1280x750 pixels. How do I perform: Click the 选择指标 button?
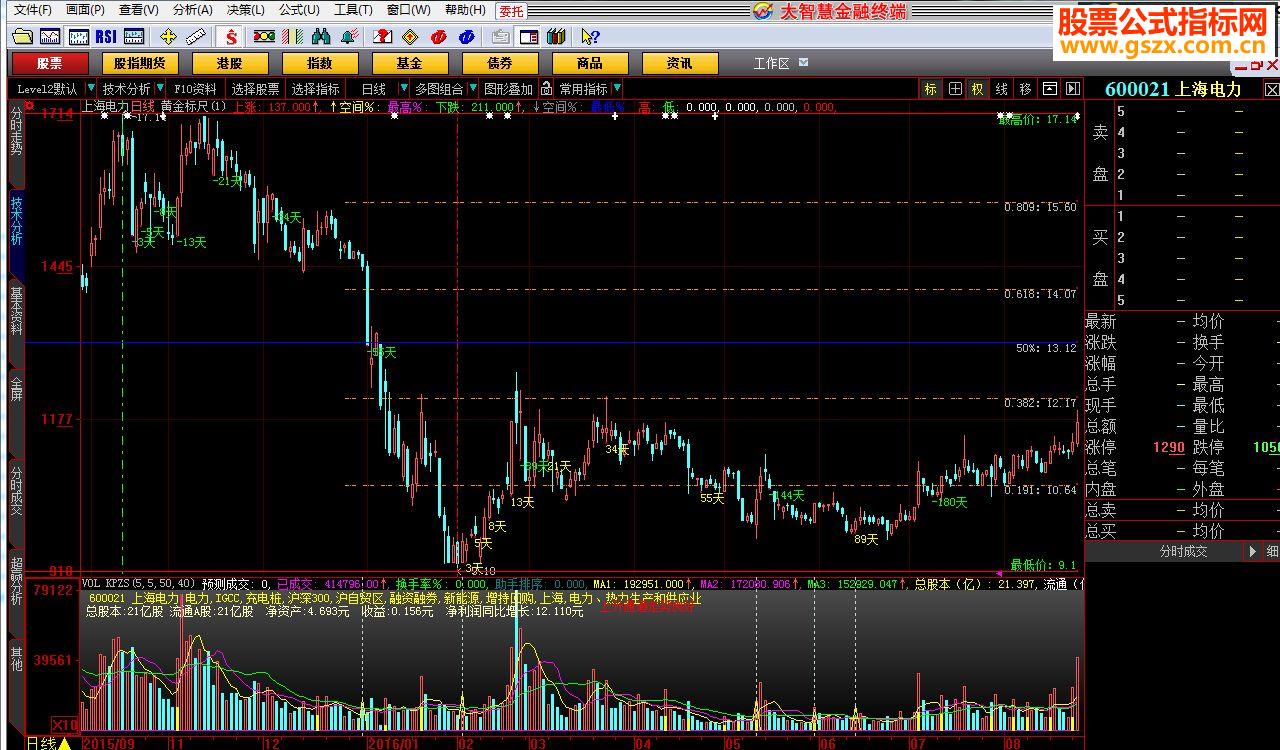[316, 89]
